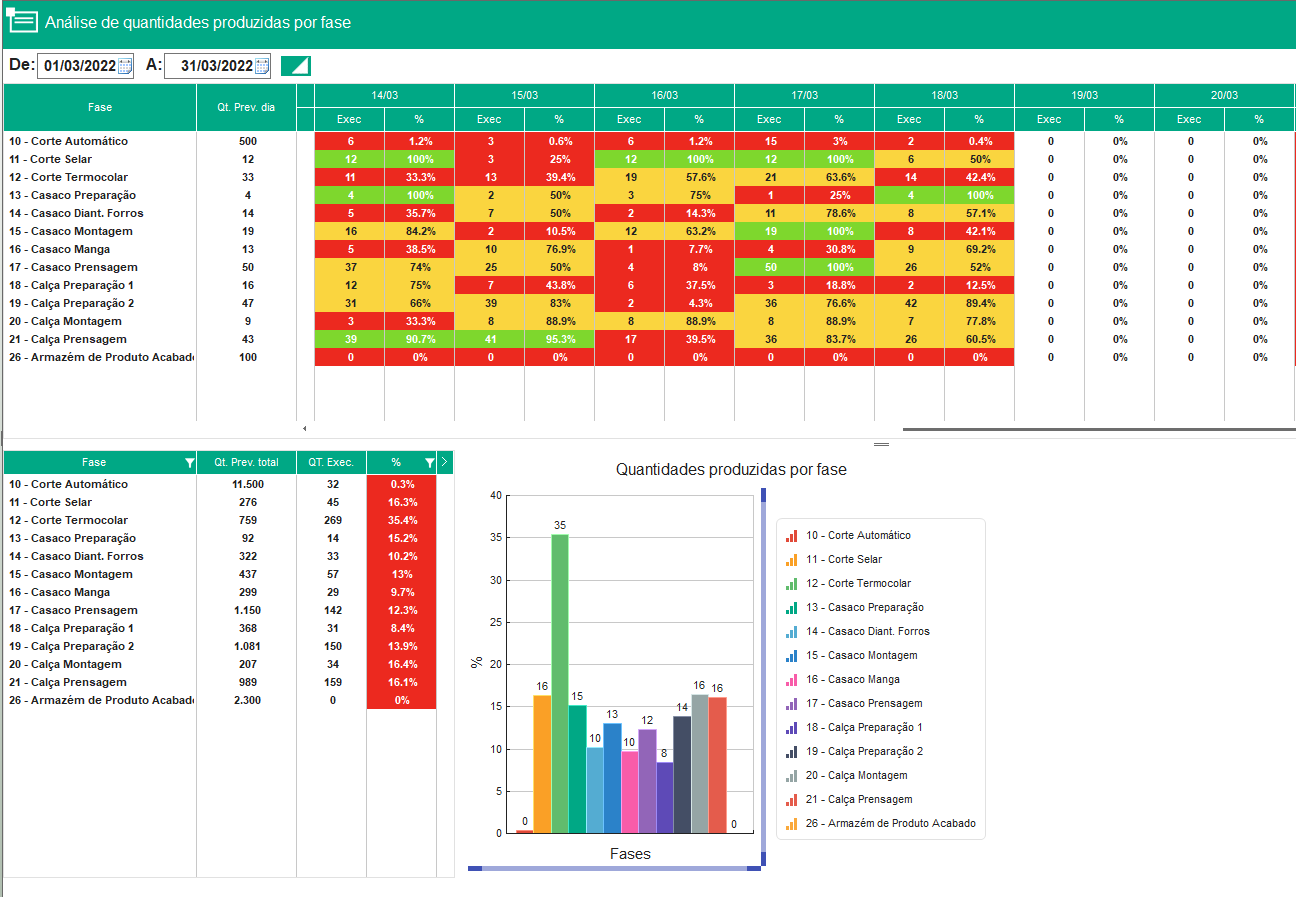Click the 14/03 date column header

coord(385,95)
